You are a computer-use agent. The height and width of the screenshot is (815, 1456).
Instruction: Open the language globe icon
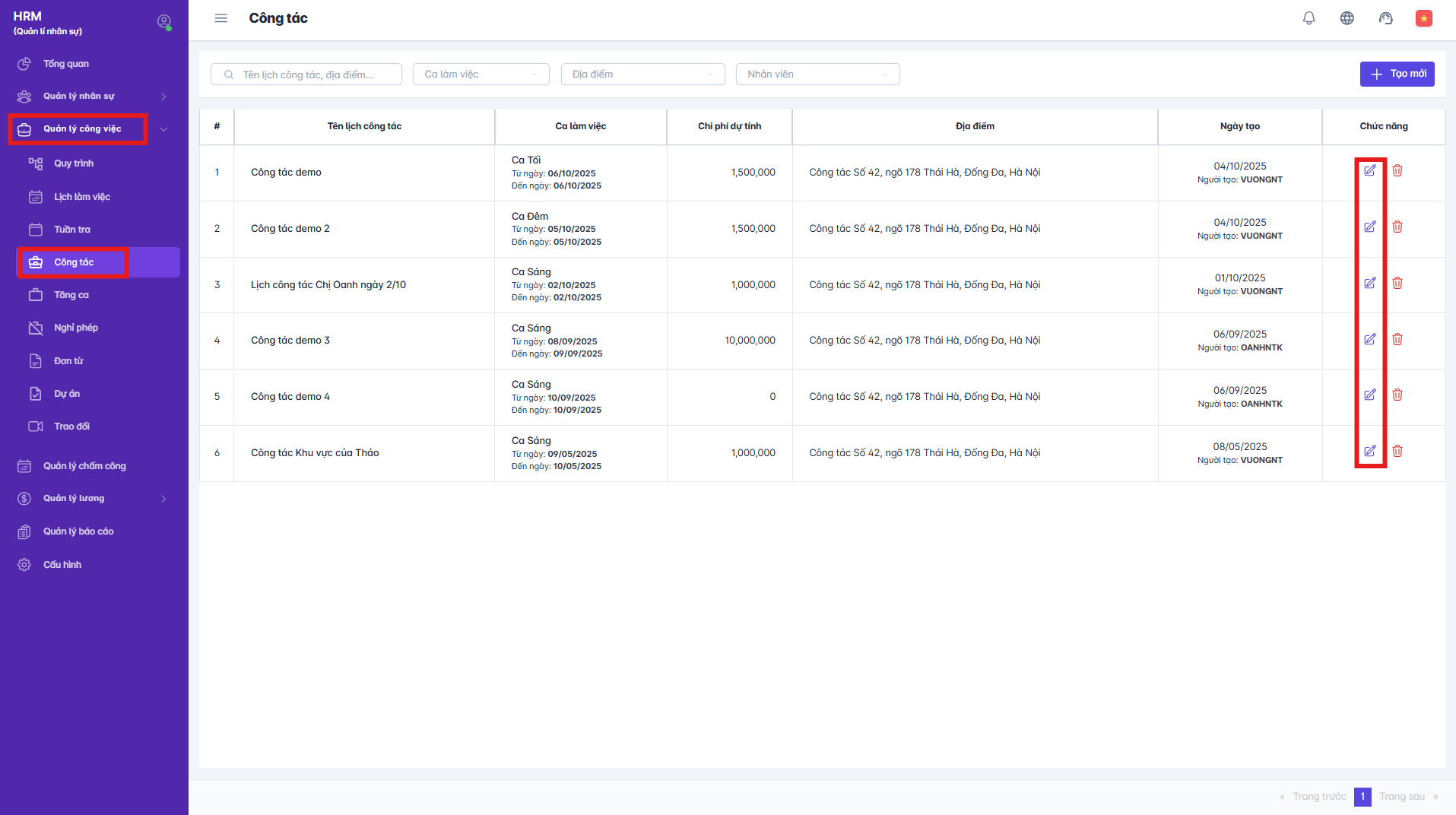pyautogui.click(x=1347, y=18)
